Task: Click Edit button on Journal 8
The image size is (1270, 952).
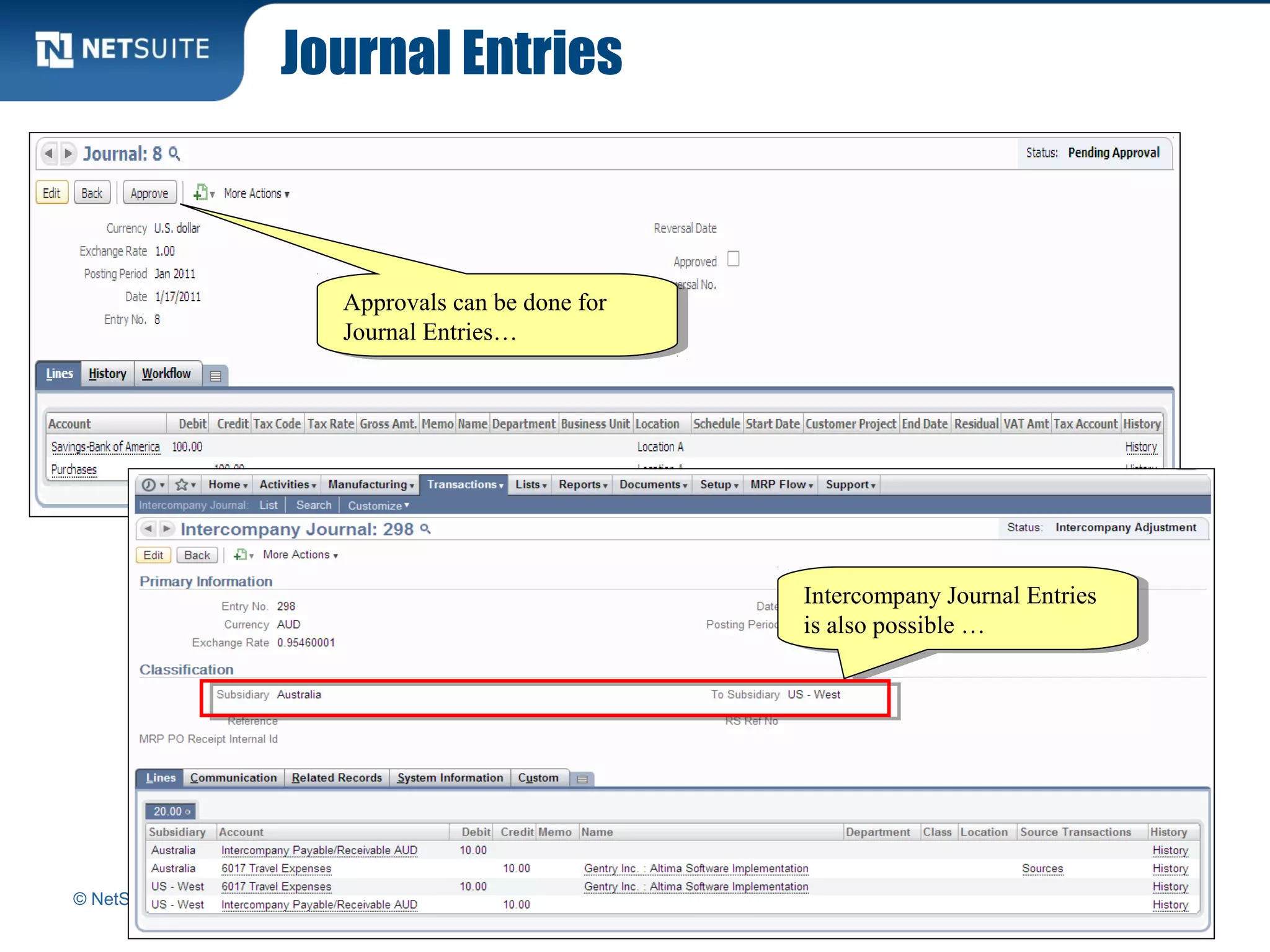Action: coord(51,193)
